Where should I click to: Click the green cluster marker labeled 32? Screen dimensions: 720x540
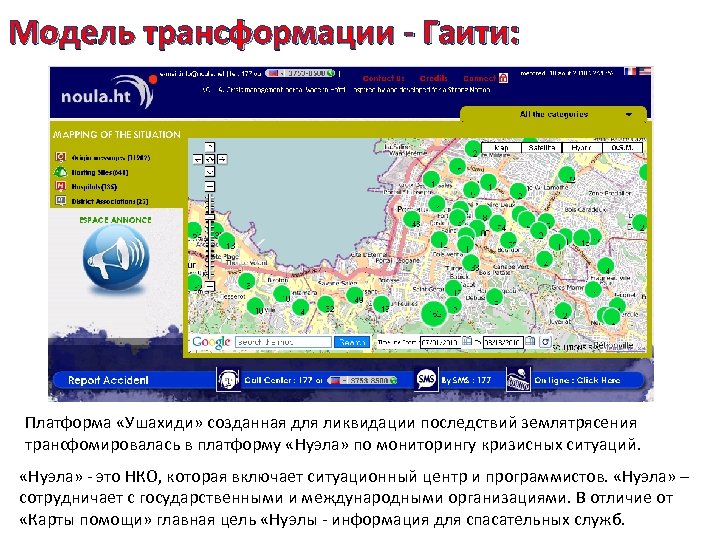click(x=326, y=305)
